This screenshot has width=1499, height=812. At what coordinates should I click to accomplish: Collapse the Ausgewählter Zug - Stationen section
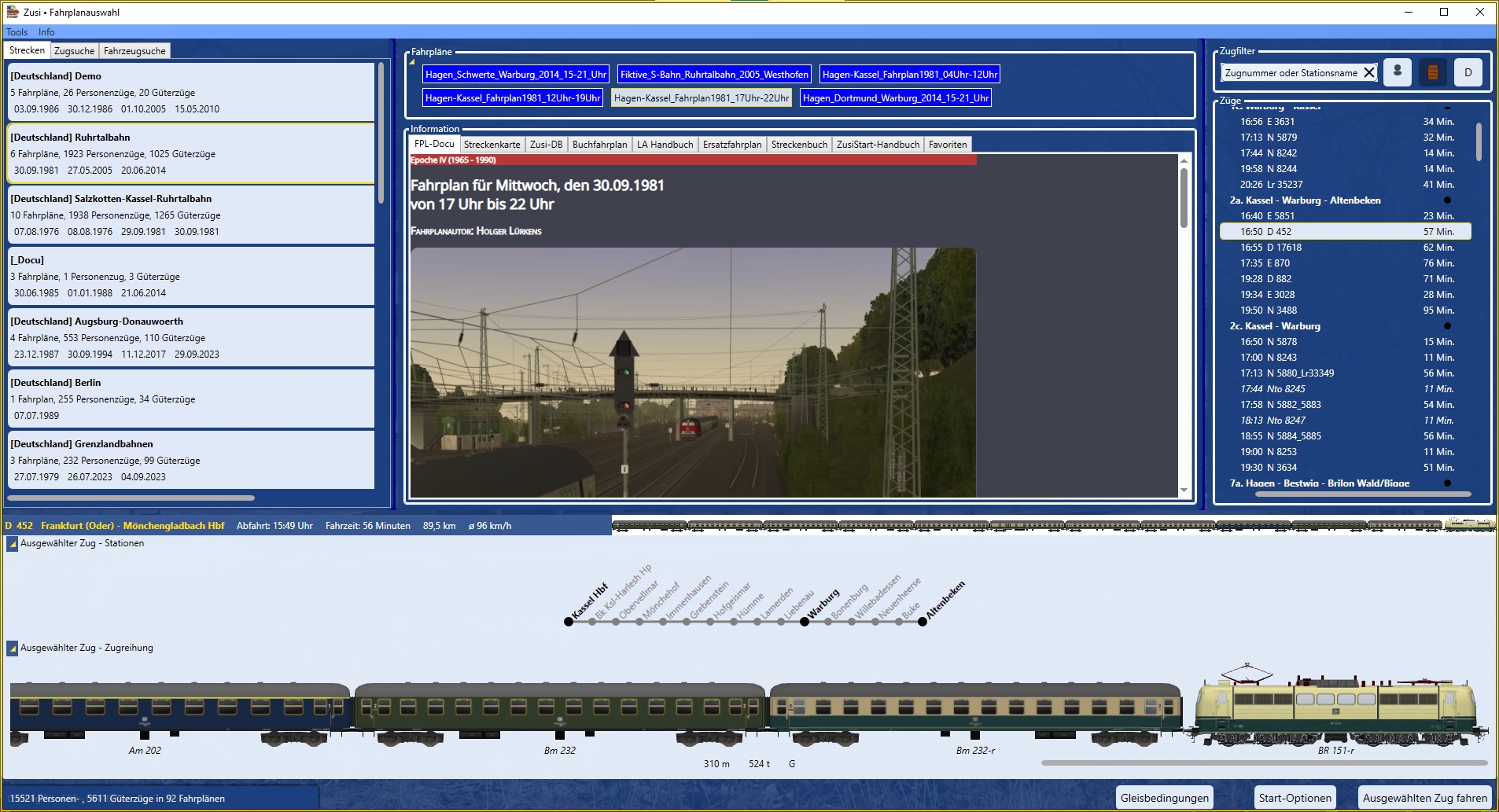pyautogui.click(x=13, y=544)
